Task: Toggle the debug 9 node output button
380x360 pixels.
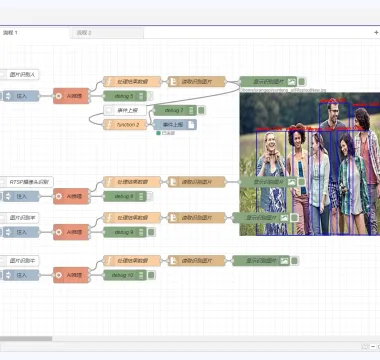Action: (151, 232)
